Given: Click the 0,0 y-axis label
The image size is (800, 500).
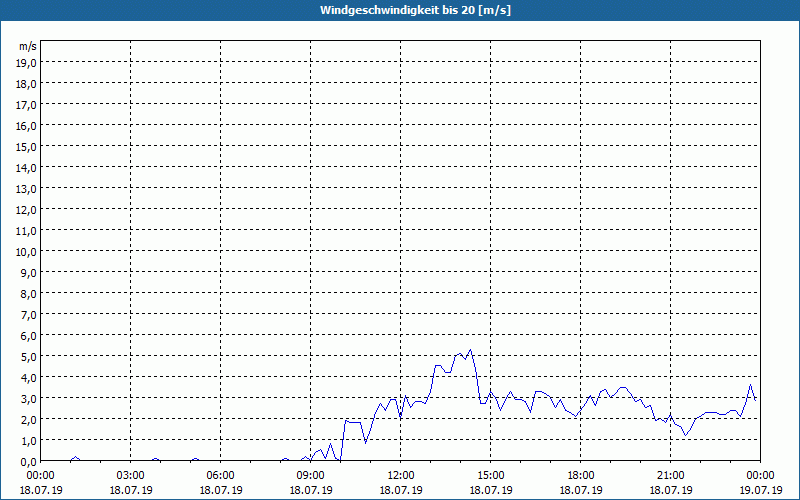Looking at the screenshot, I should [27, 461].
